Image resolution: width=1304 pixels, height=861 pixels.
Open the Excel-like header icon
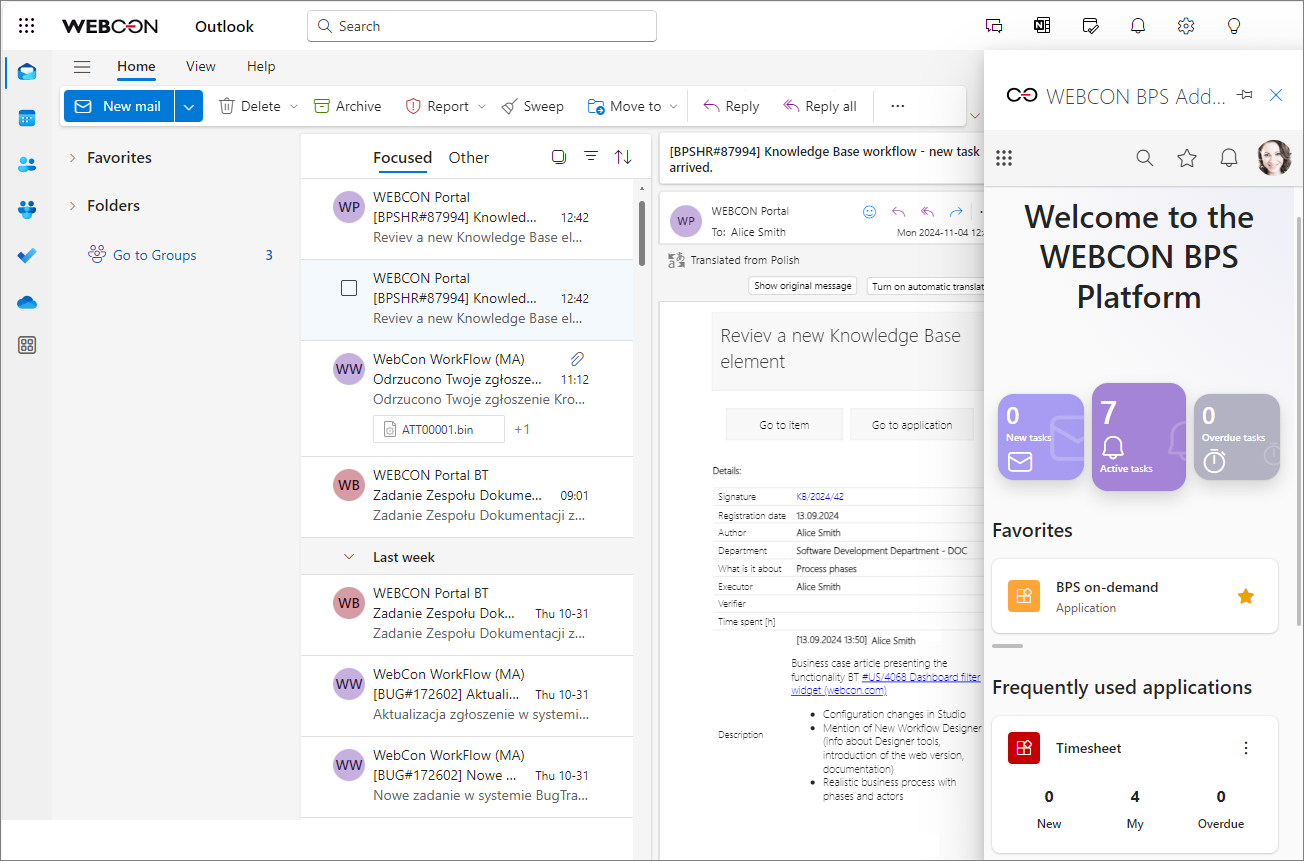pyautogui.click(x=1042, y=26)
